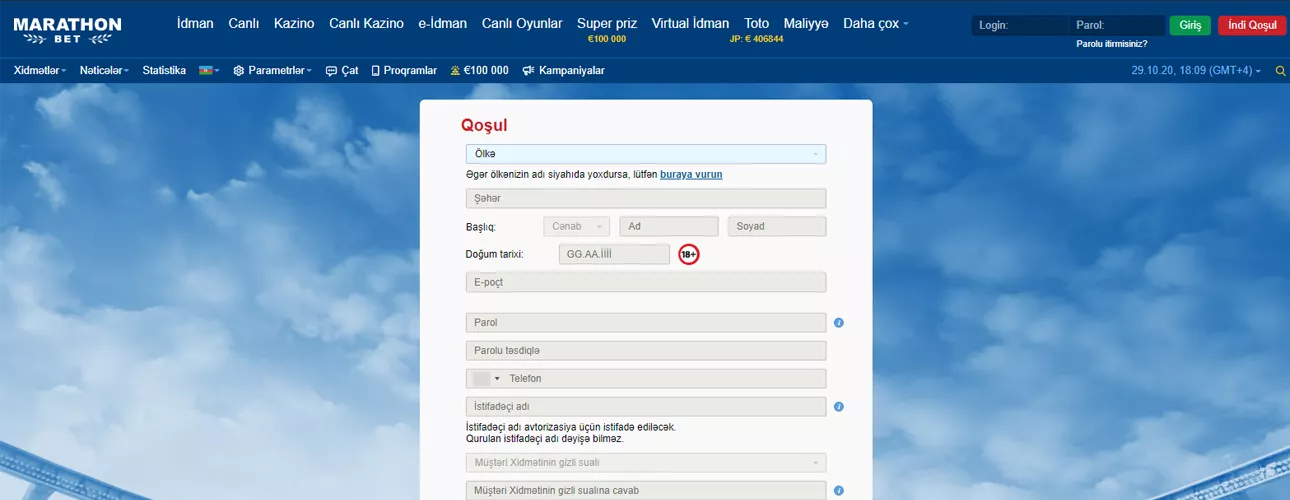Expand the phone country code selector
The image size is (1290, 500).
tap(486, 379)
